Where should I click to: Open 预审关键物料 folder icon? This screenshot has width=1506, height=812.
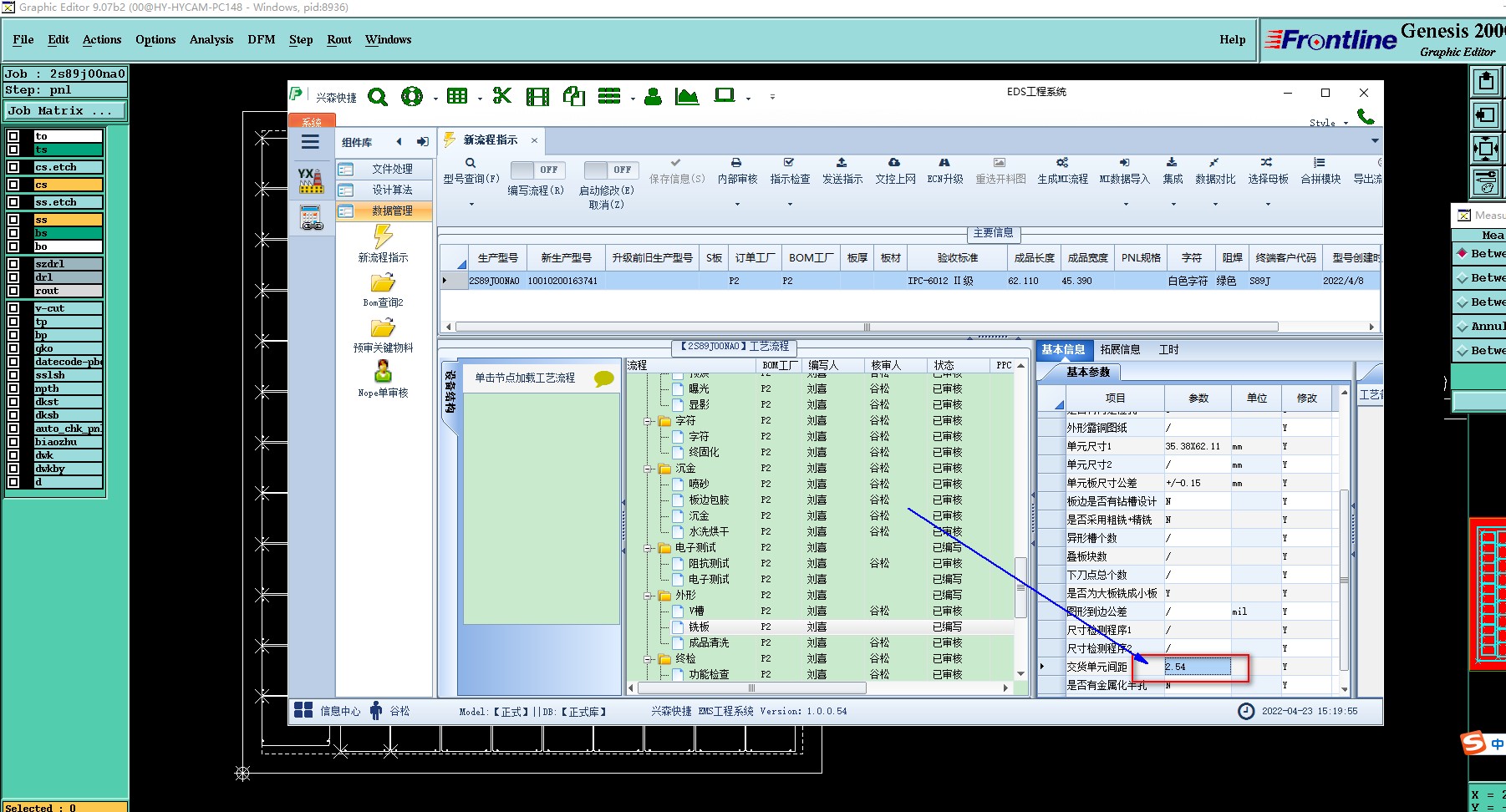click(x=383, y=327)
